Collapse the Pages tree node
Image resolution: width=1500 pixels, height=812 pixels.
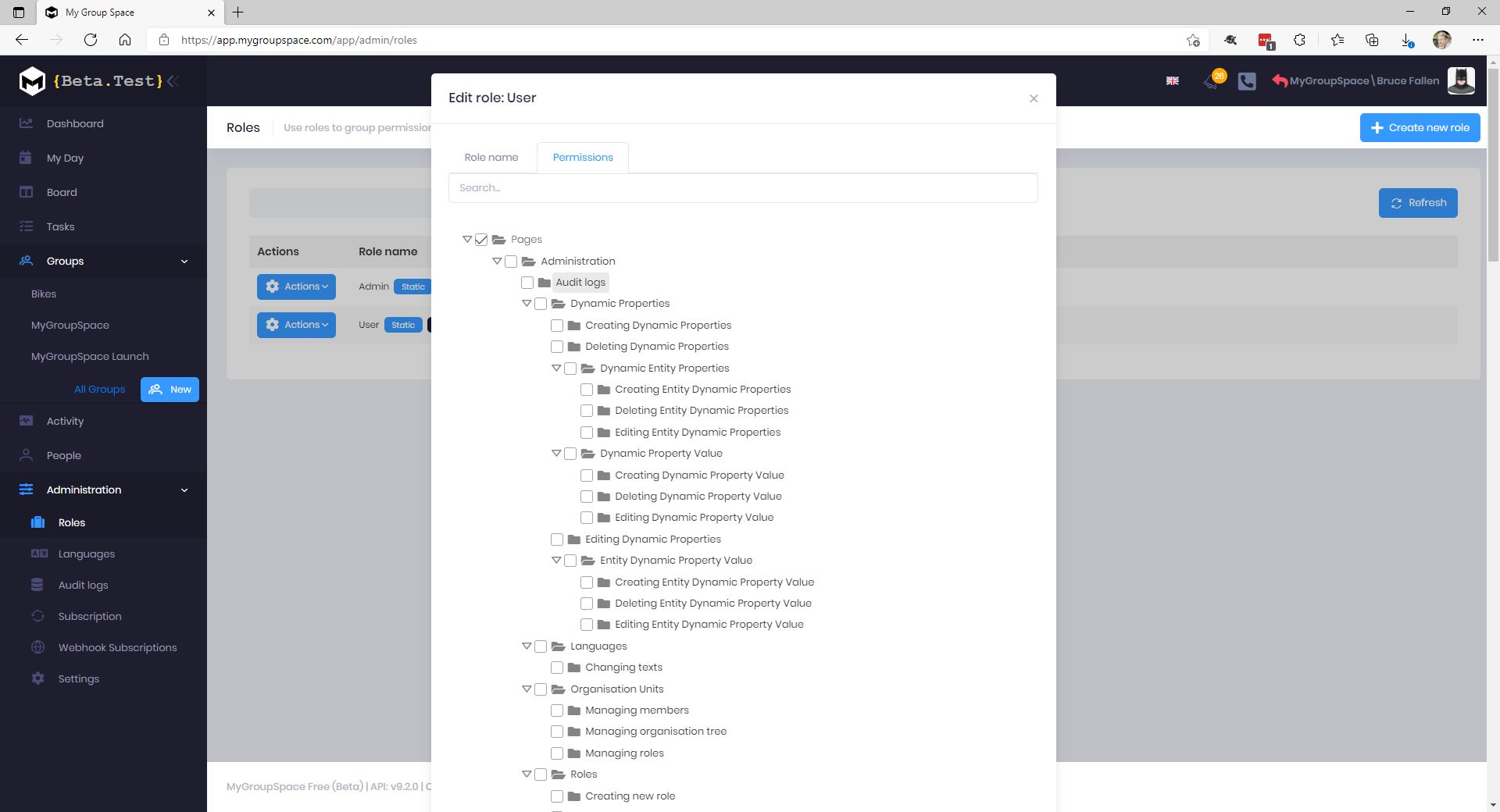[x=467, y=240]
